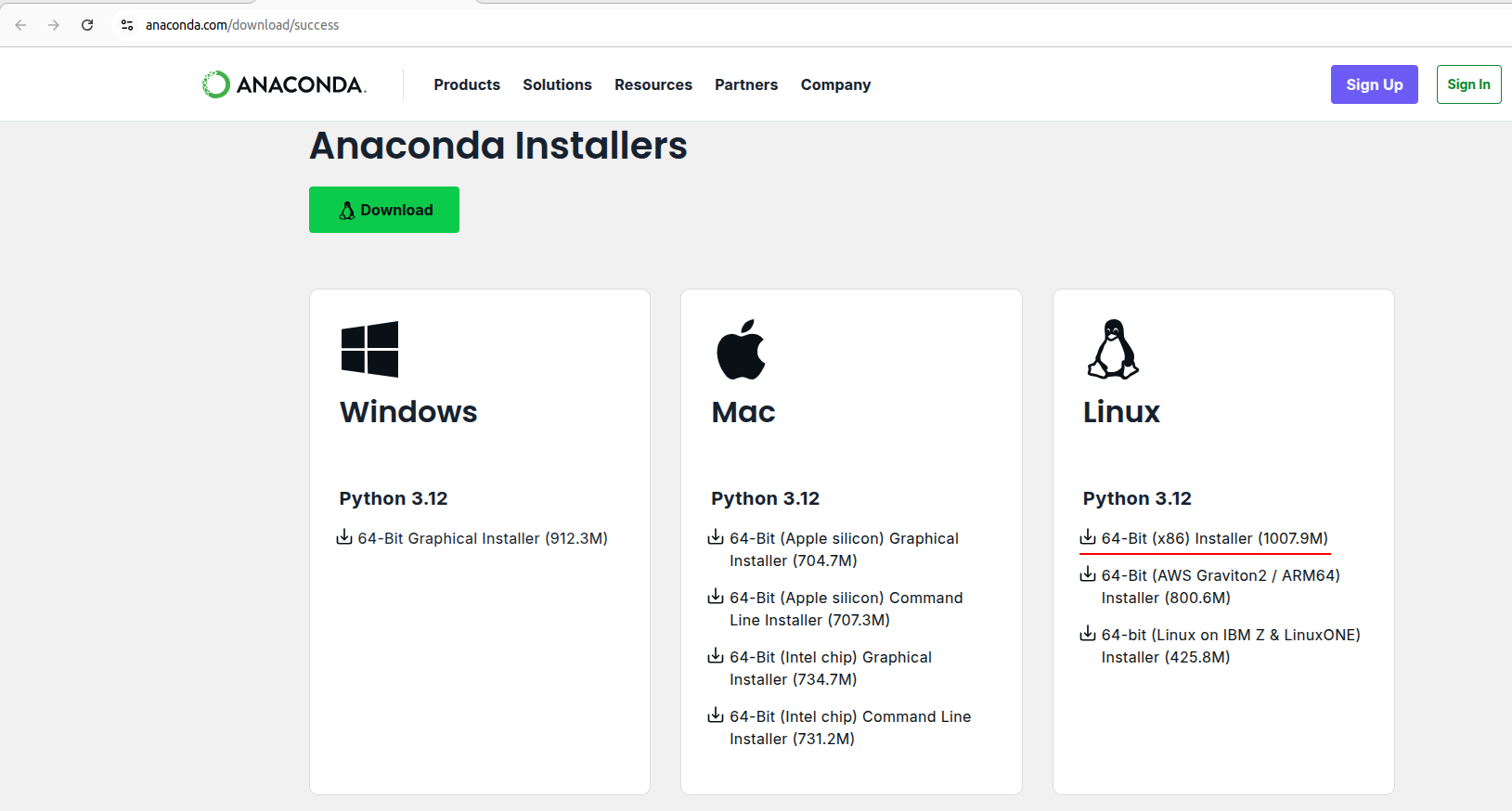Click download icon beside Intel chip Graphical Installer
Image resolution: width=1512 pixels, height=811 pixels.
[716, 656]
